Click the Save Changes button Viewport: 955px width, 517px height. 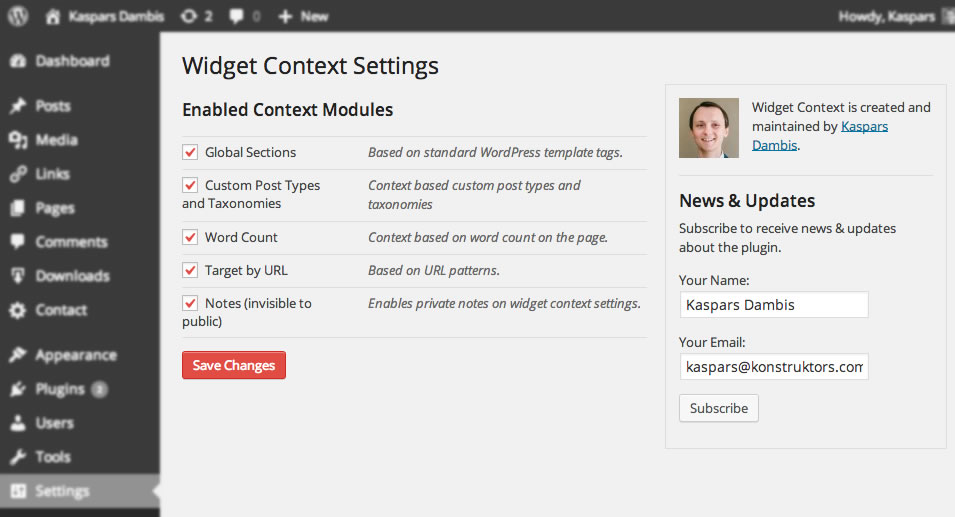[x=234, y=365]
